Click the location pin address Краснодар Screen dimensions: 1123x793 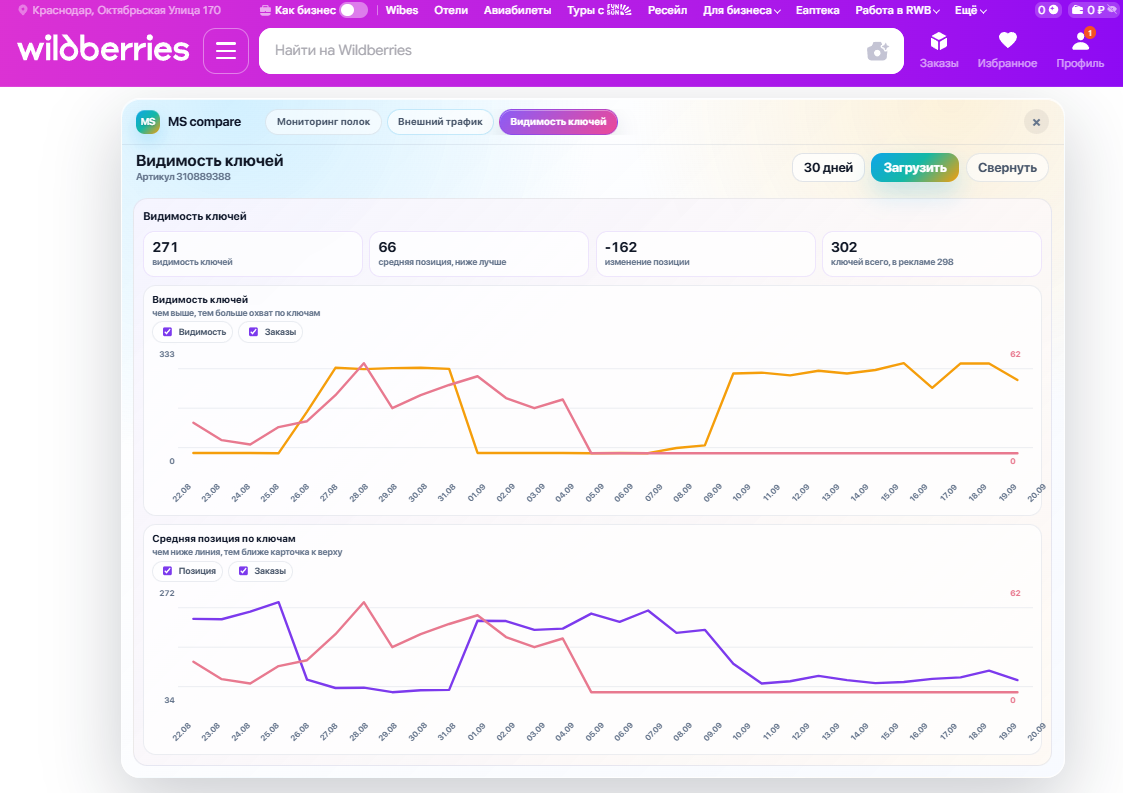[x=119, y=10]
